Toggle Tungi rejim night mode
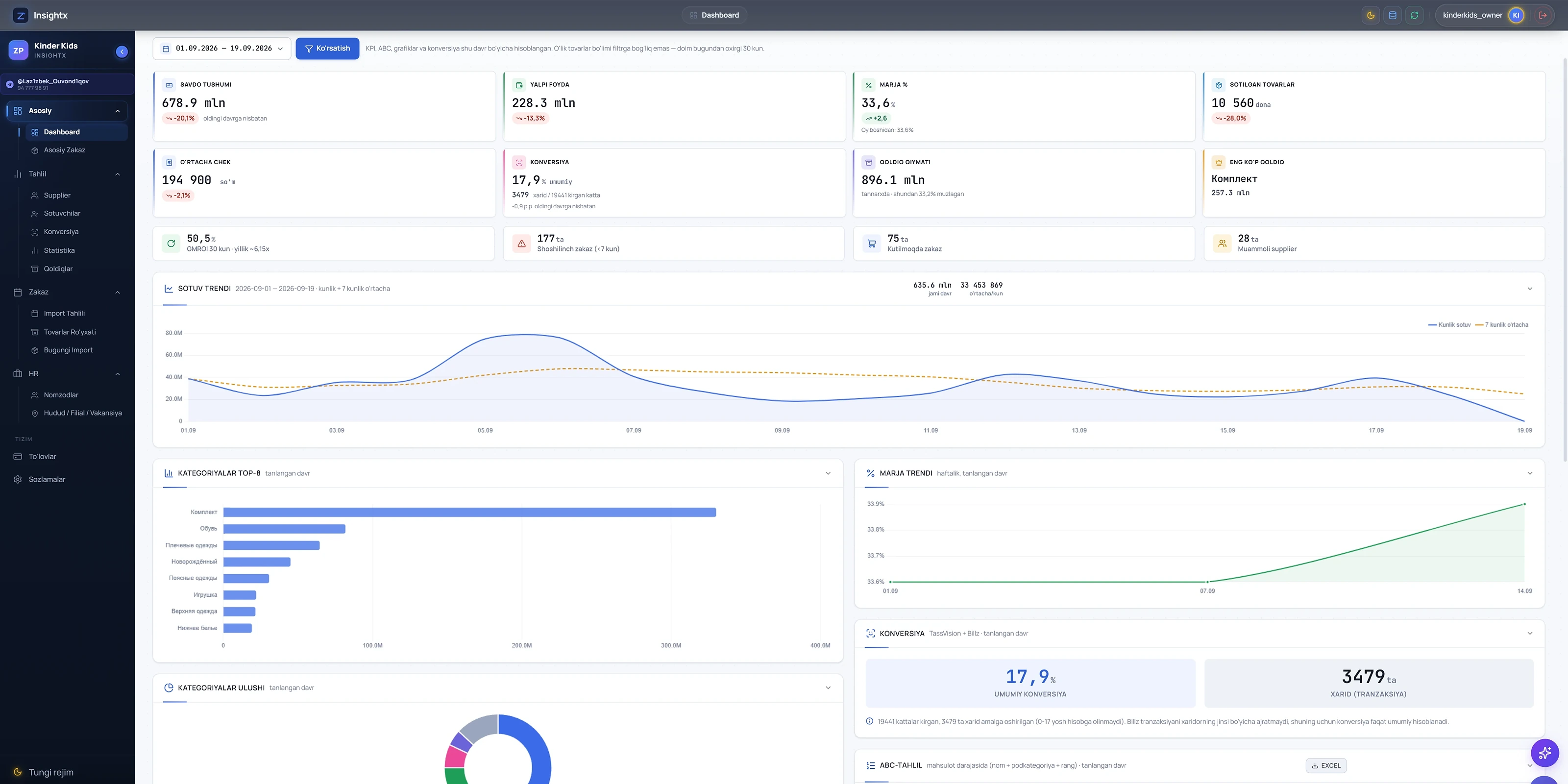 pos(44,772)
